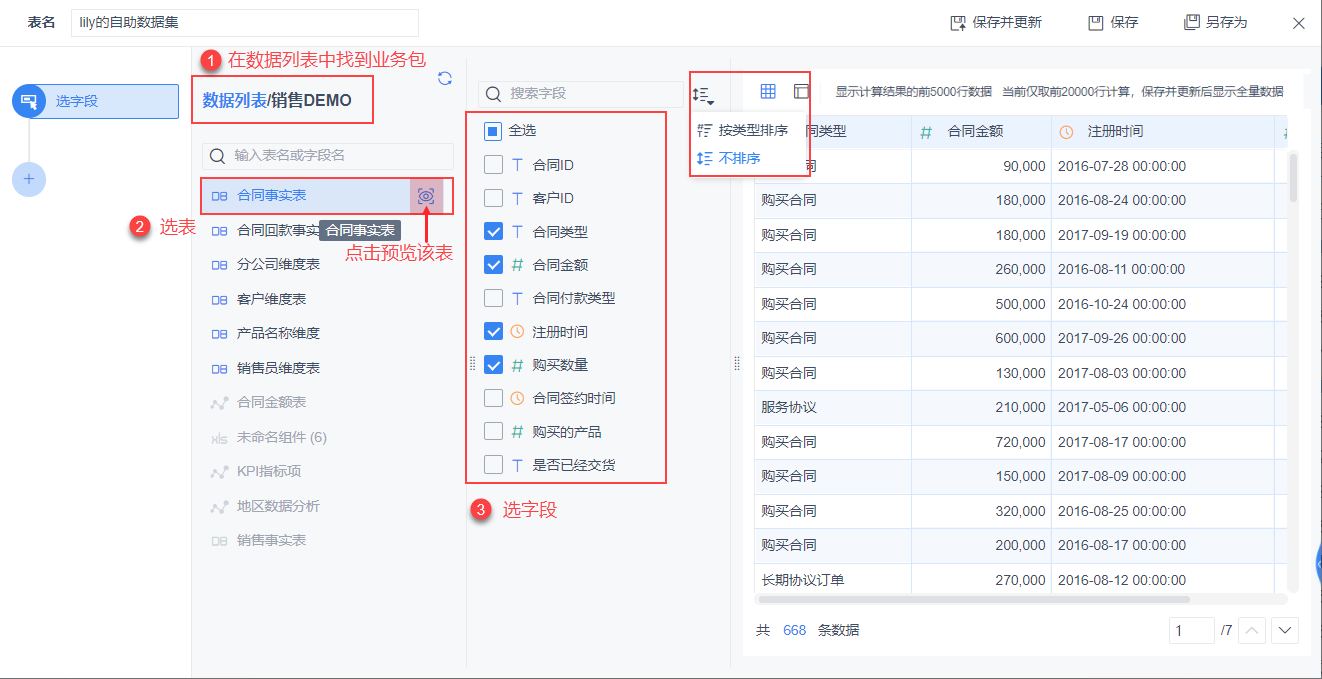Viewport: 1322px width, 679px height.
Task: Uncheck the 合同金额 field checkbox
Action: [493, 265]
